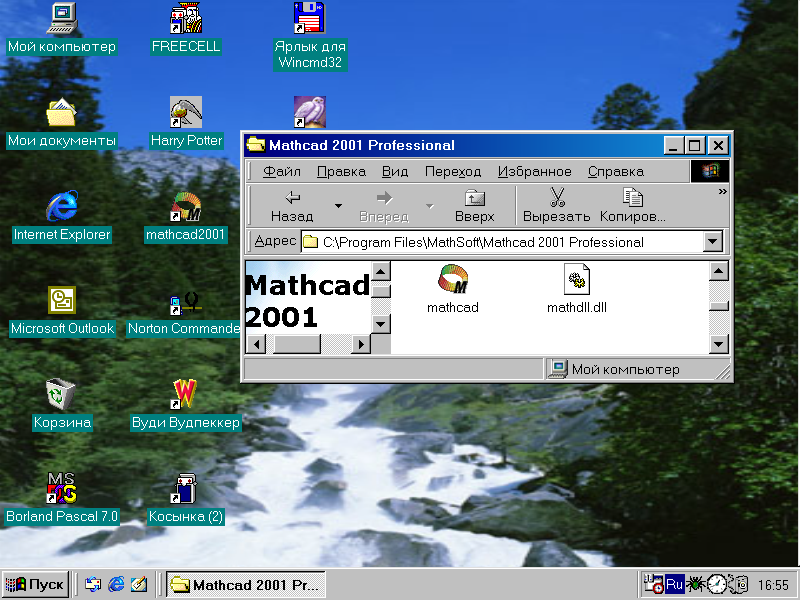Click the info pane horizontal scrollbar thumb
Screen dimensions: 800x600
pos(297,344)
